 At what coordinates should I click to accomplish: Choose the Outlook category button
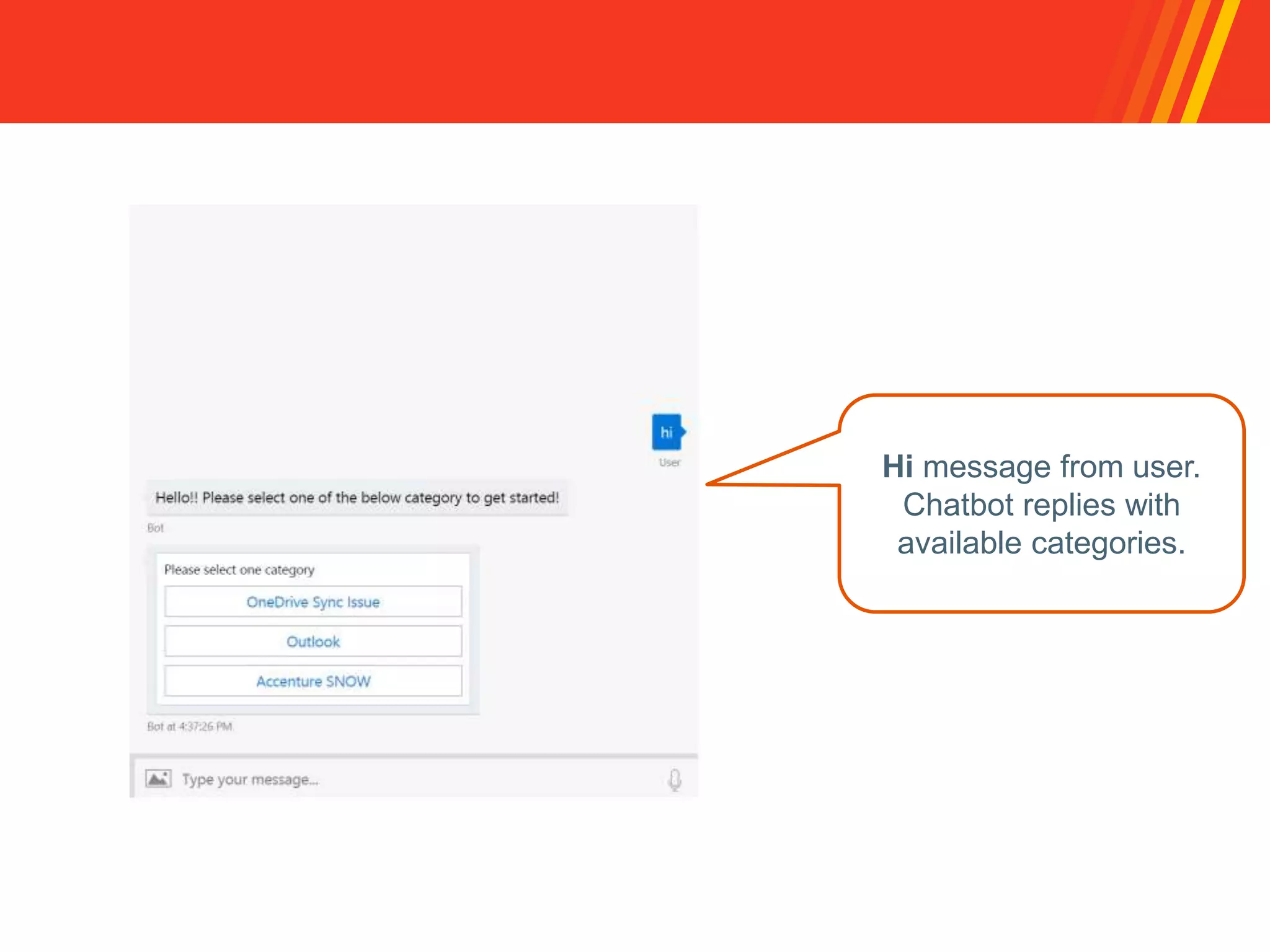click(313, 641)
